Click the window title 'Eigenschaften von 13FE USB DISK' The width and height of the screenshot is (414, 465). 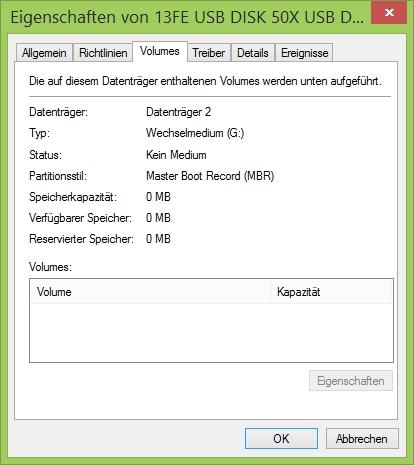coord(187,17)
